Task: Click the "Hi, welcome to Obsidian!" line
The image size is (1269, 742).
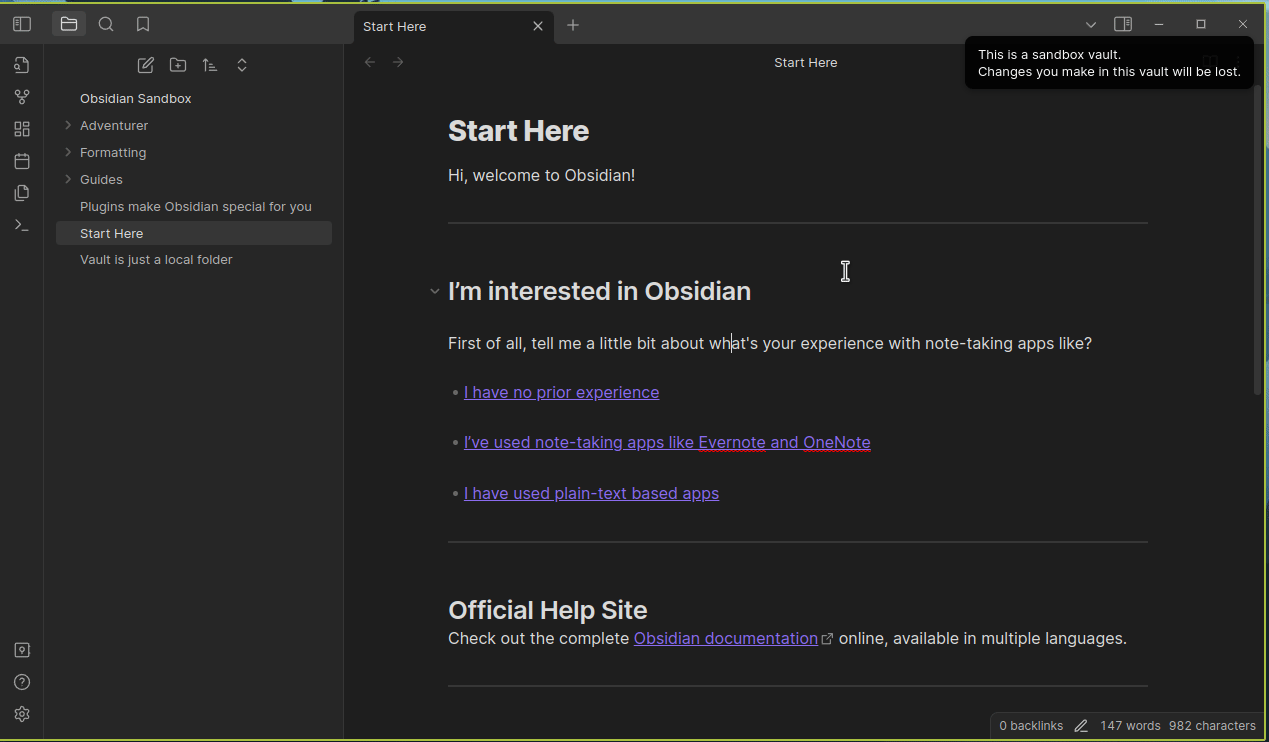Action: tap(541, 175)
